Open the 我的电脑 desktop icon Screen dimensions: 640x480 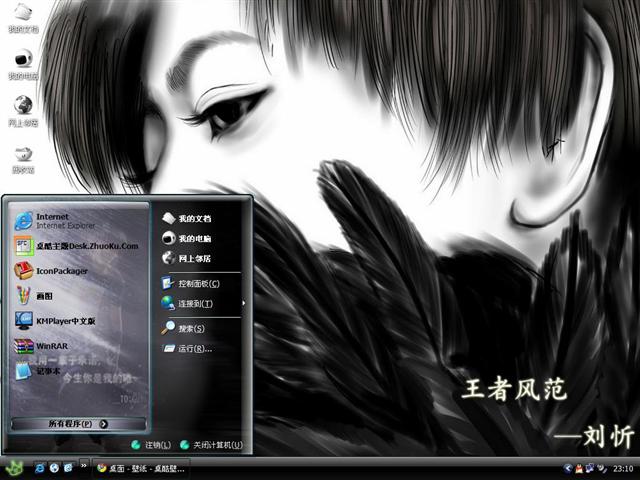pyautogui.click(x=23, y=64)
